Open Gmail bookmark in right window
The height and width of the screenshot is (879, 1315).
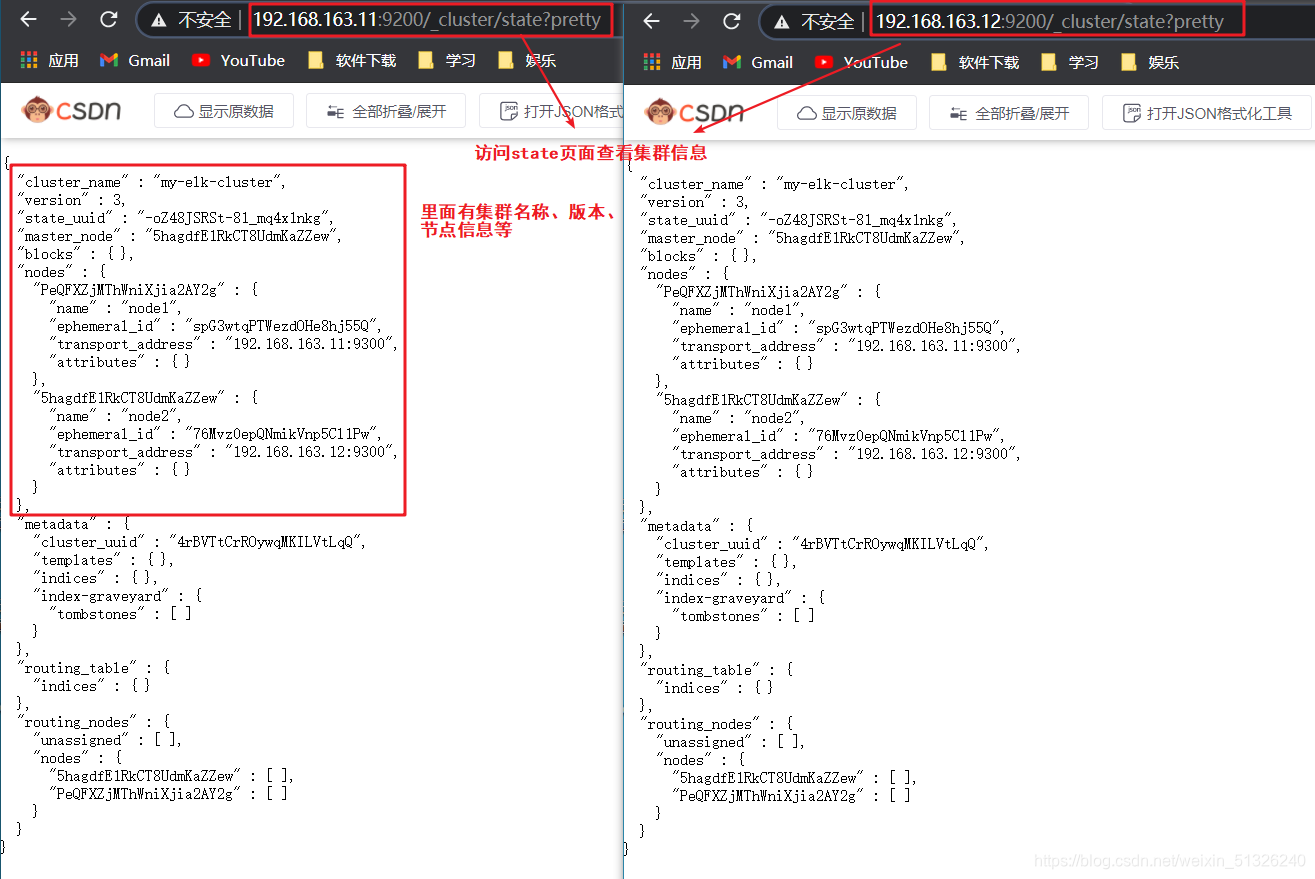[758, 62]
